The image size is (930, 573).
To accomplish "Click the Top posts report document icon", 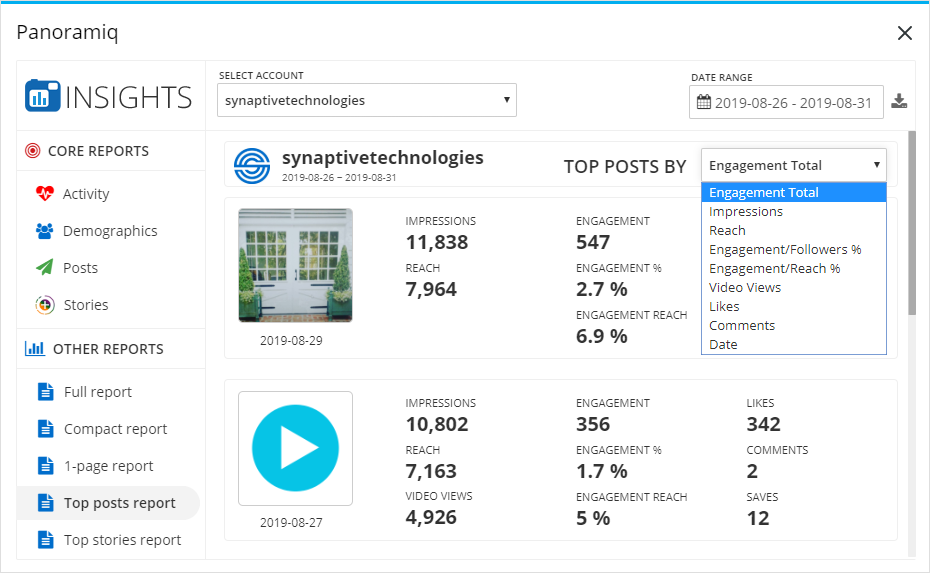I will click(46, 503).
